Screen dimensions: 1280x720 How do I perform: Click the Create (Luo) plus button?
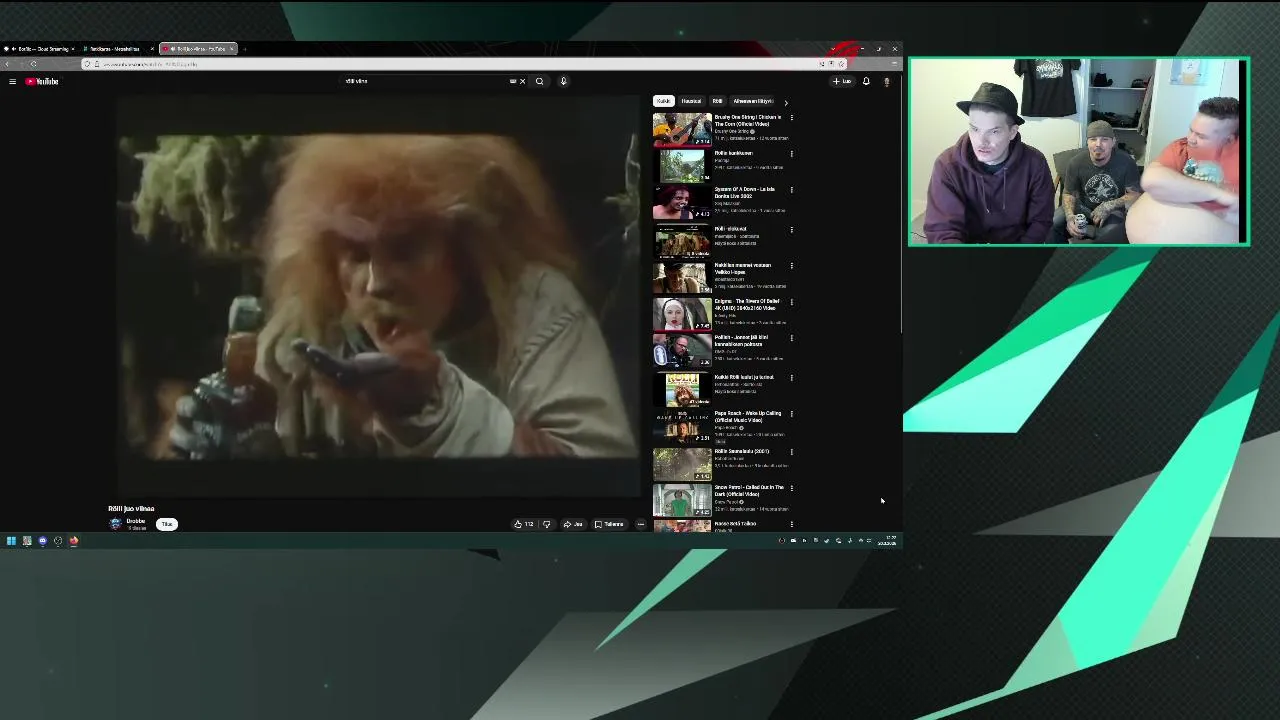[842, 81]
